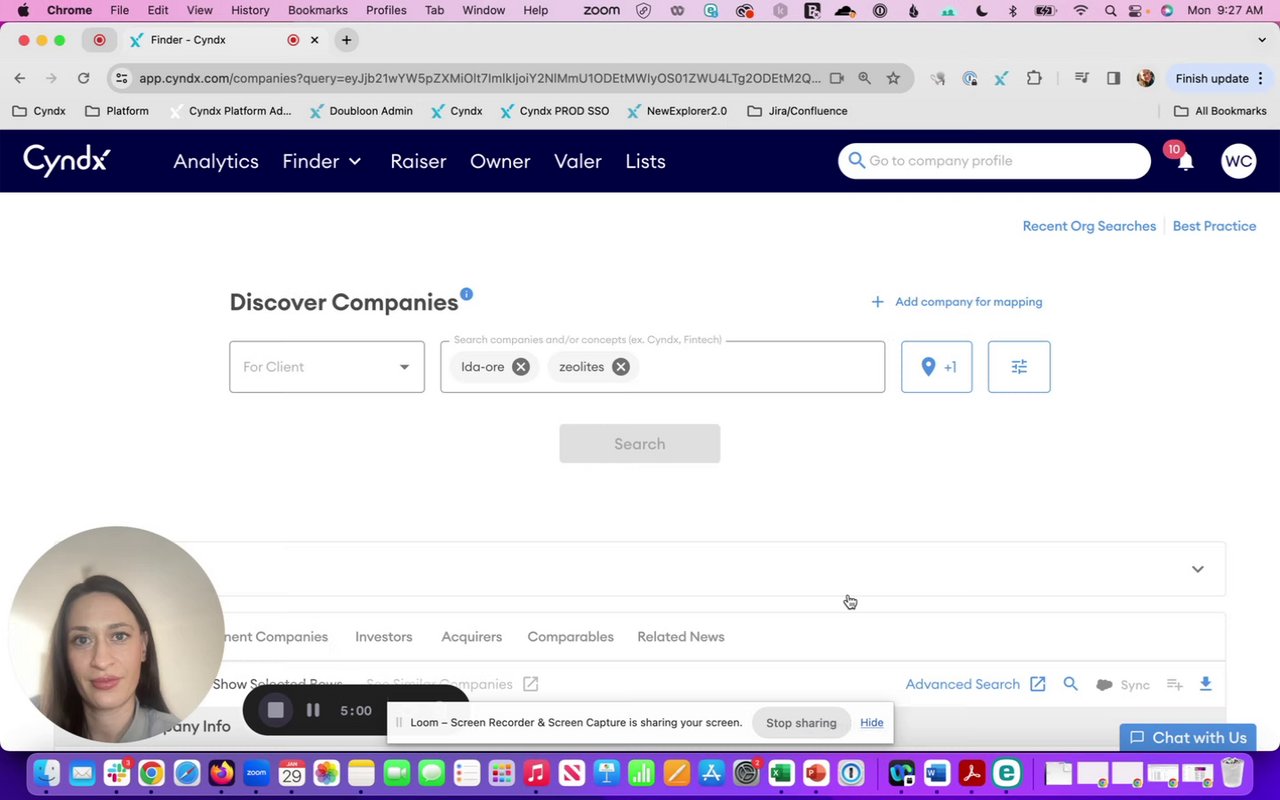
Task: Open the All Bookmarks folder
Action: [1220, 111]
